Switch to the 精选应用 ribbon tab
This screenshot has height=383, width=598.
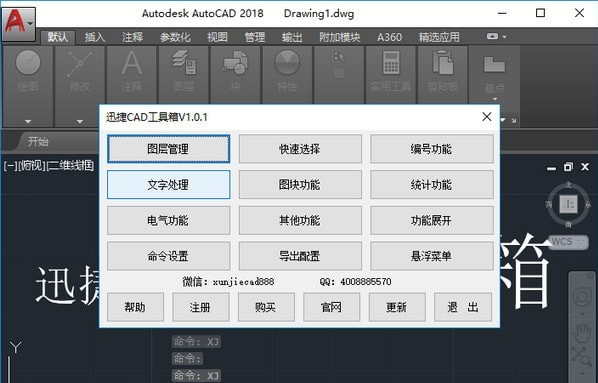(x=439, y=37)
